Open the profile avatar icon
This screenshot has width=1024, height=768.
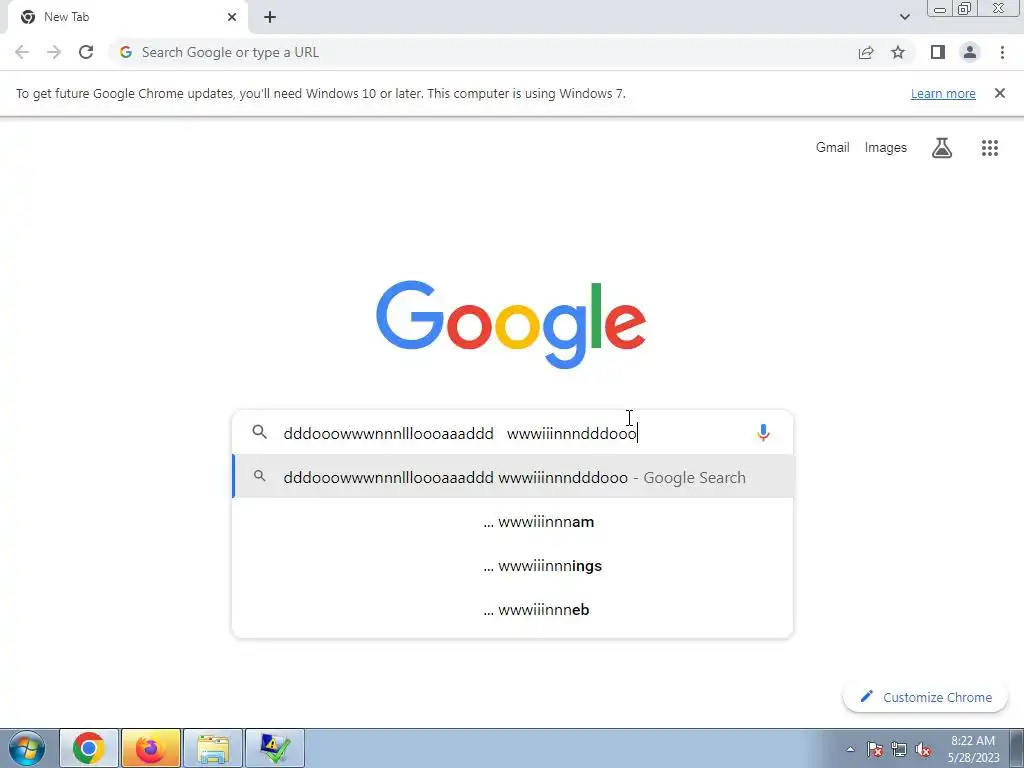click(970, 52)
